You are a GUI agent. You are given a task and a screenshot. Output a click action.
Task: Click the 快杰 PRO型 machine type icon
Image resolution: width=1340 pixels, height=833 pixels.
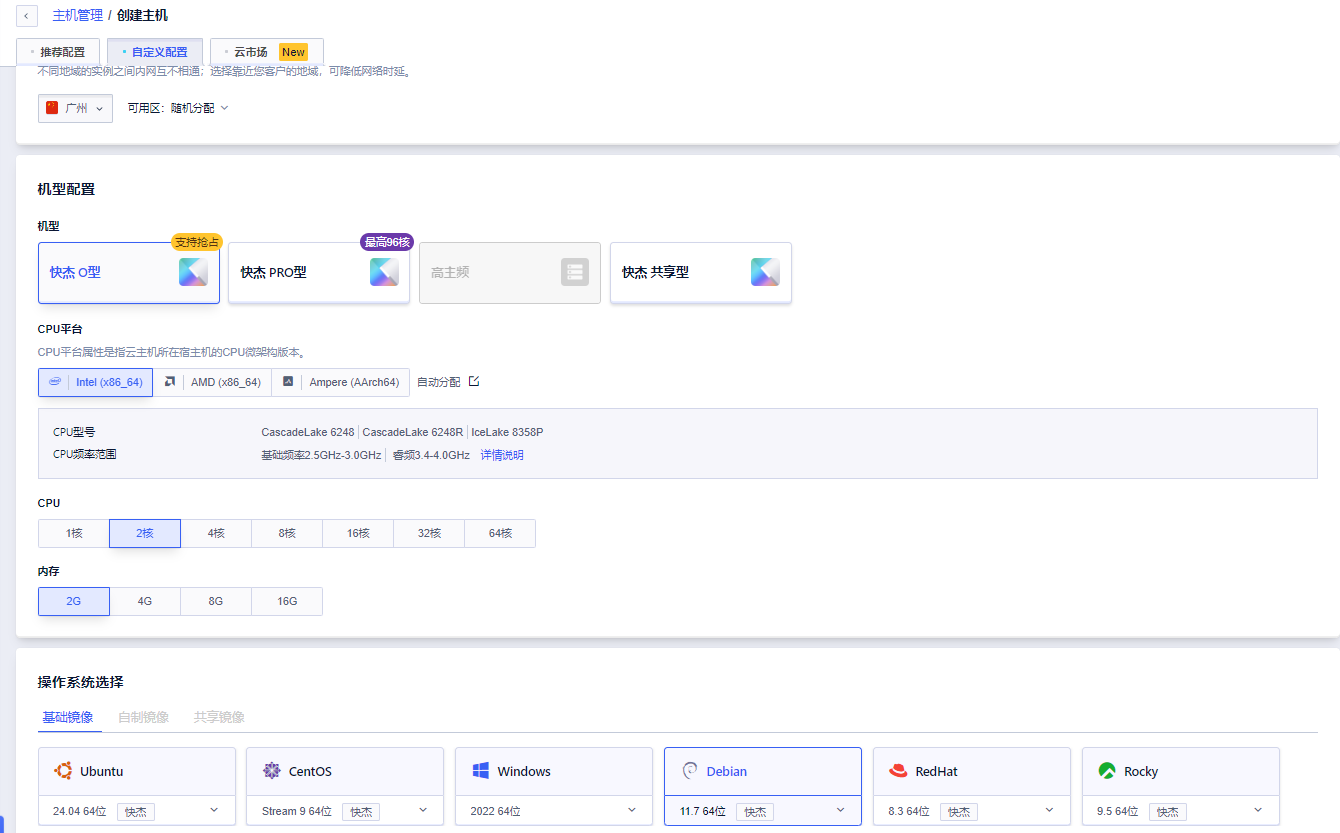(x=384, y=272)
